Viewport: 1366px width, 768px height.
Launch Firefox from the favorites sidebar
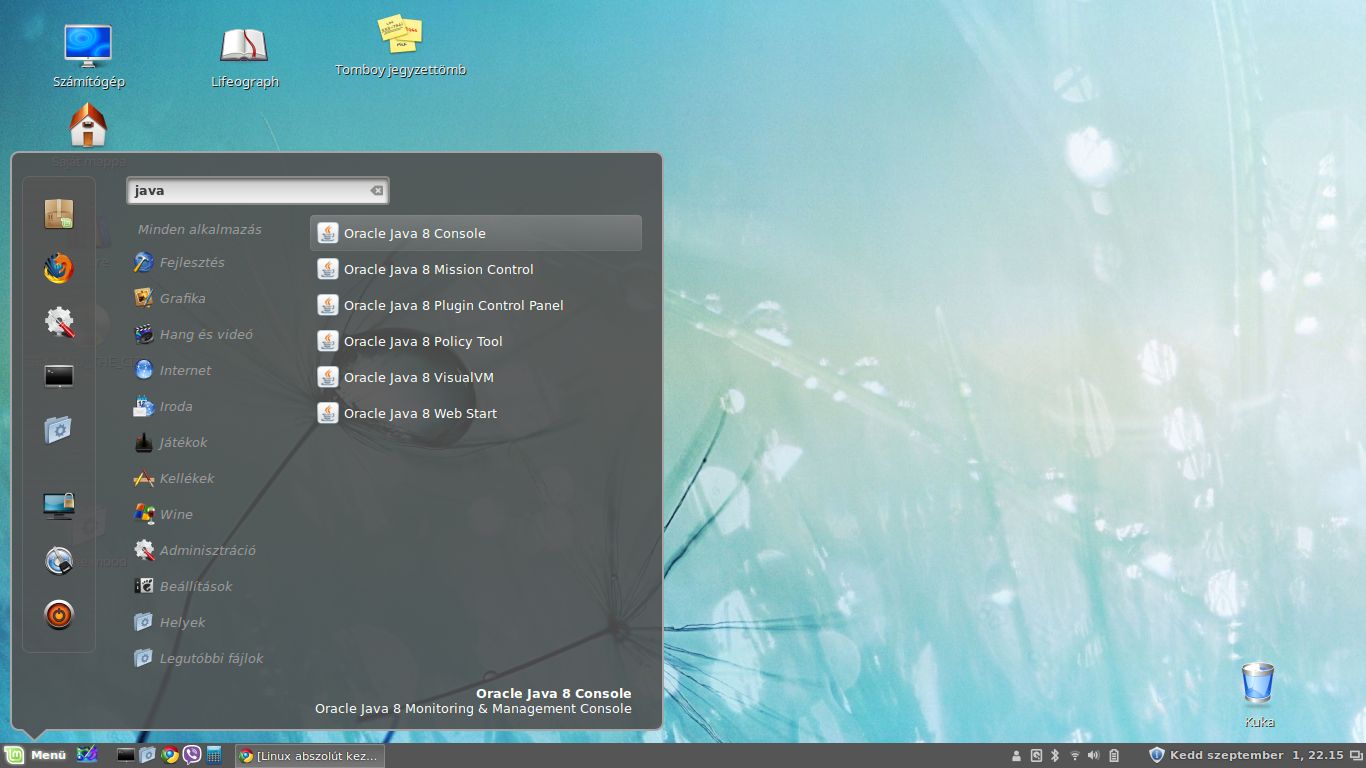click(59, 268)
